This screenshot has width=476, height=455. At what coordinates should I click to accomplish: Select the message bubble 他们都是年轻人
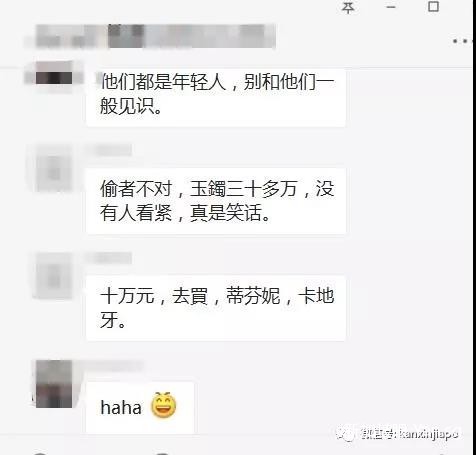click(216, 96)
